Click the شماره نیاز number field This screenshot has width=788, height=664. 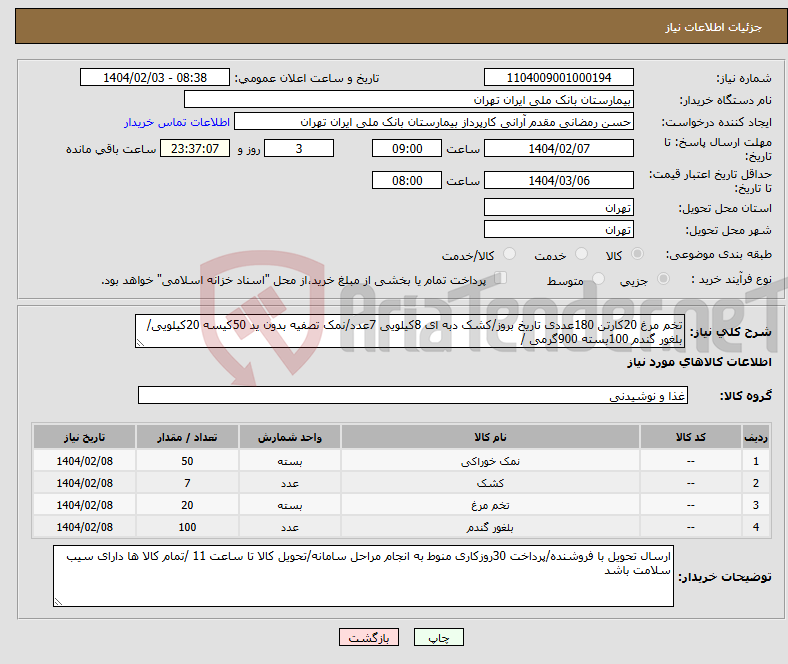[558, 78]
